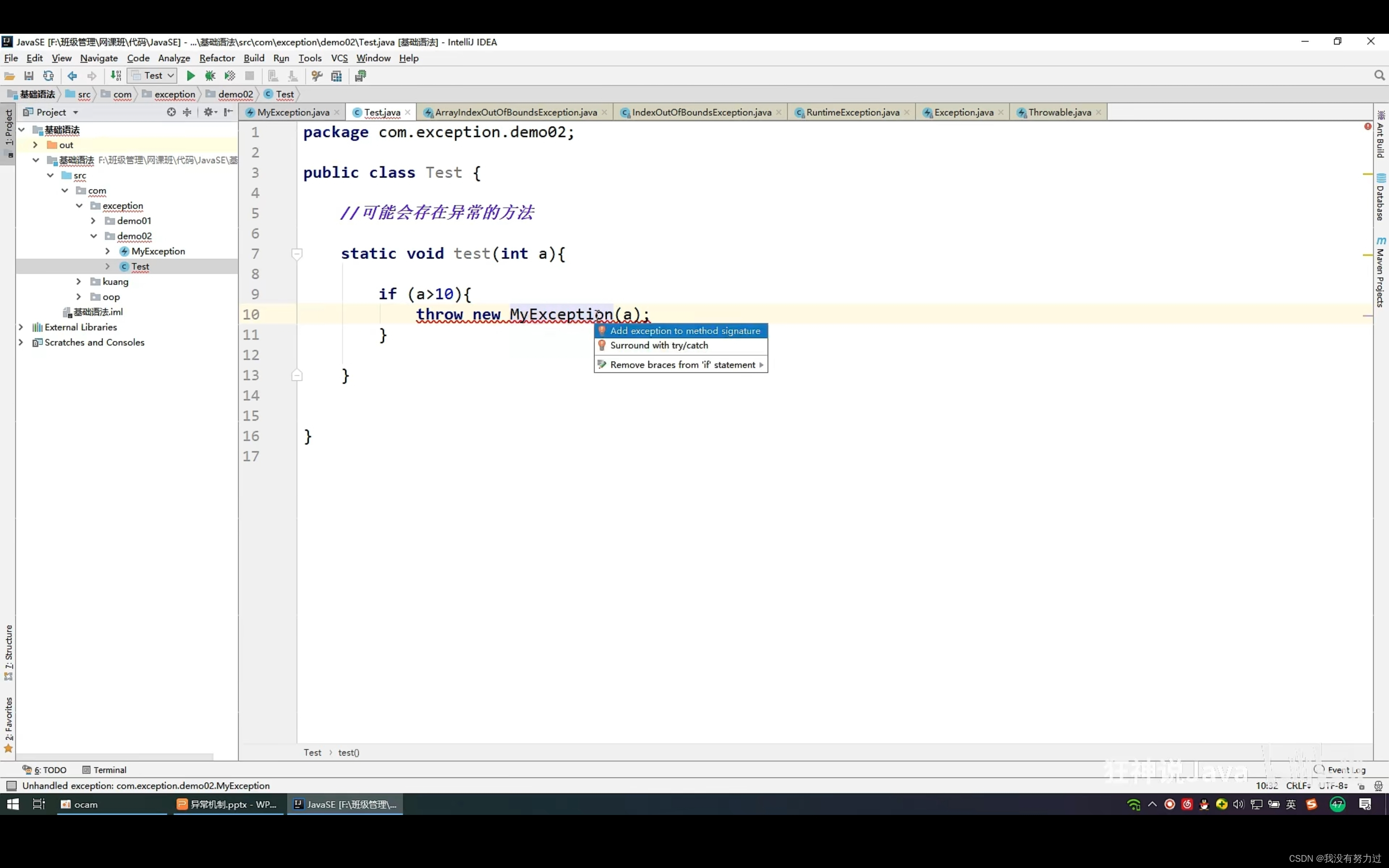The image size is (1389, 868).
Task: Click exception in breadcrumb navigation bar
Action: tap(169, 94)
